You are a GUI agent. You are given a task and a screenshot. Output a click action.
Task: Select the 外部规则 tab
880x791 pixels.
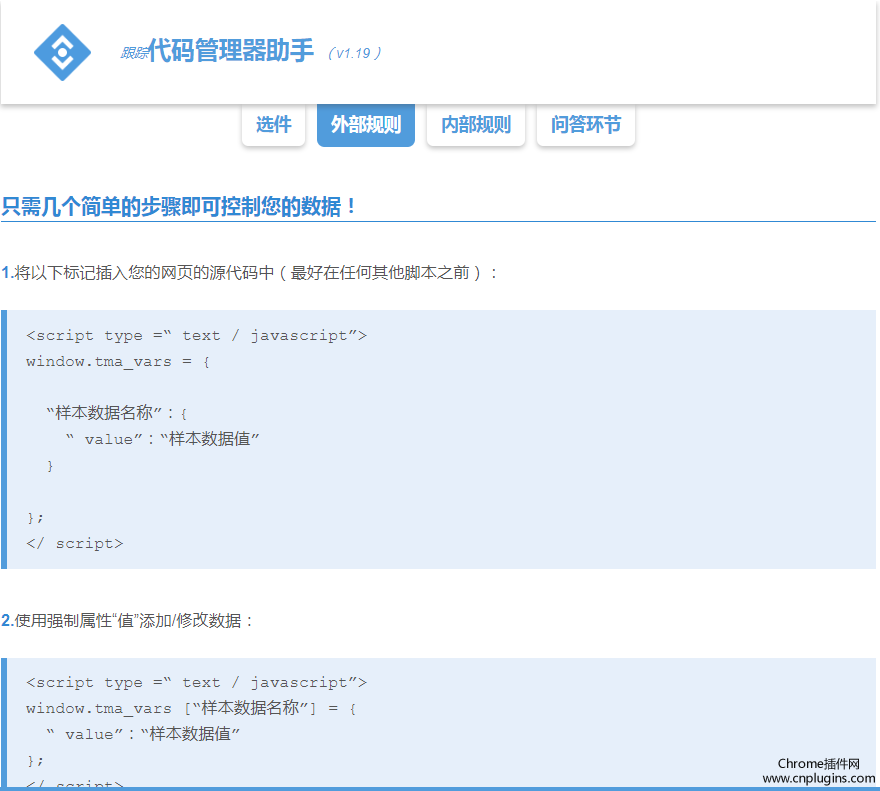(x=365, y=125)
